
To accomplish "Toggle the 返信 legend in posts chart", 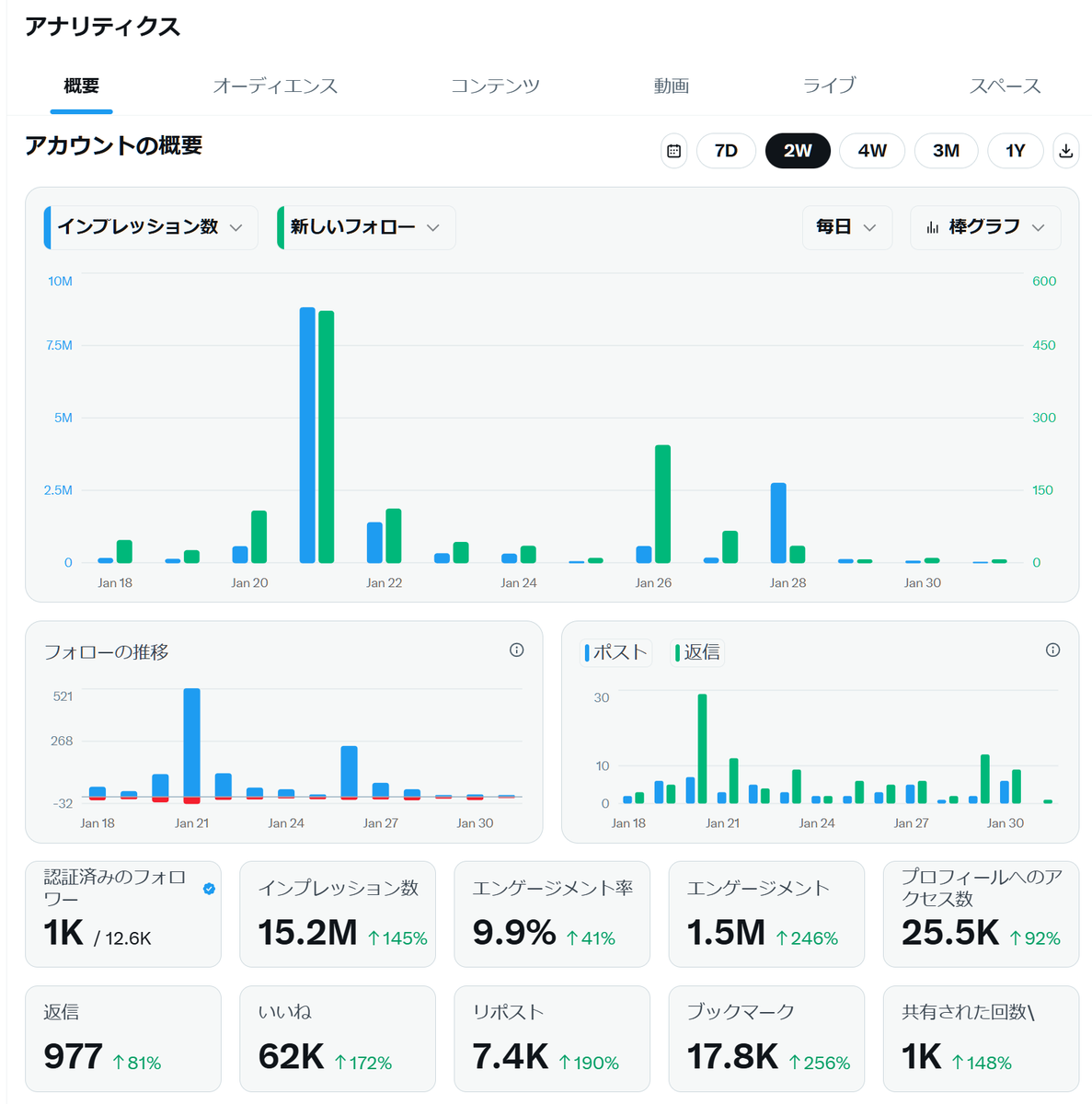I will pos(697,652).
